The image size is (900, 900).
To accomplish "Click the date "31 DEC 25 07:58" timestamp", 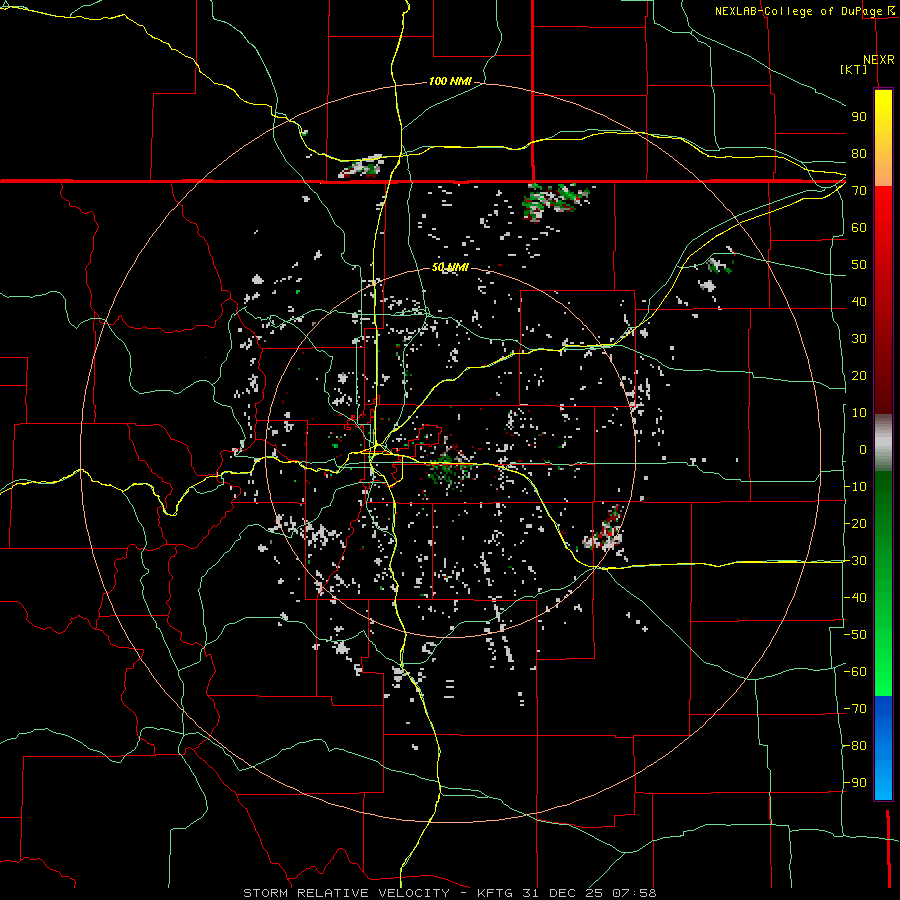I will click(x=589, y=893).
